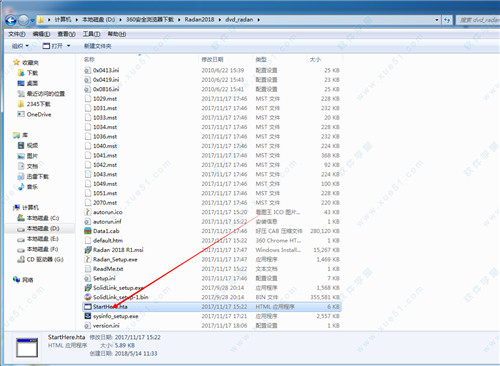
Task: Select the Setup.ini file icon
Action: pos(88,278)
